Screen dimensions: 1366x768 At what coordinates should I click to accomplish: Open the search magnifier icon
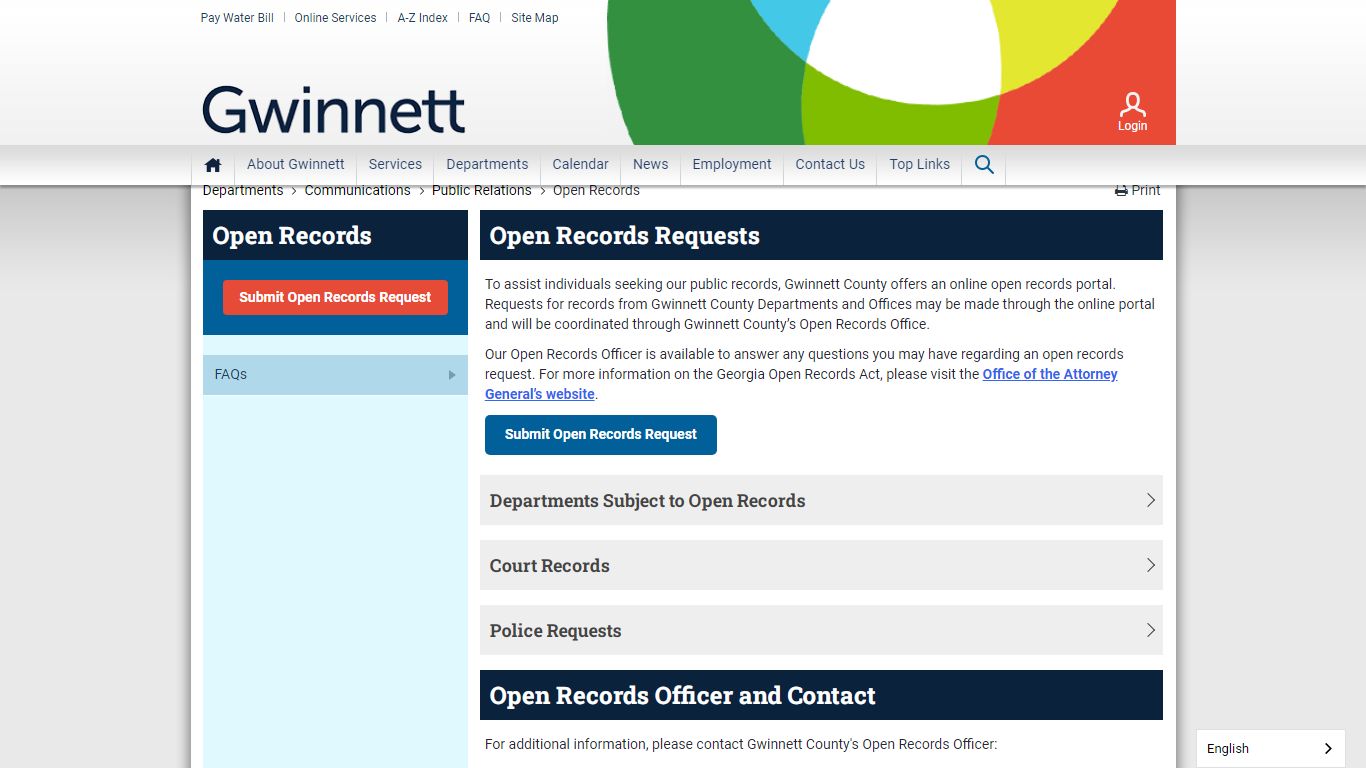(x=984, y=165)
